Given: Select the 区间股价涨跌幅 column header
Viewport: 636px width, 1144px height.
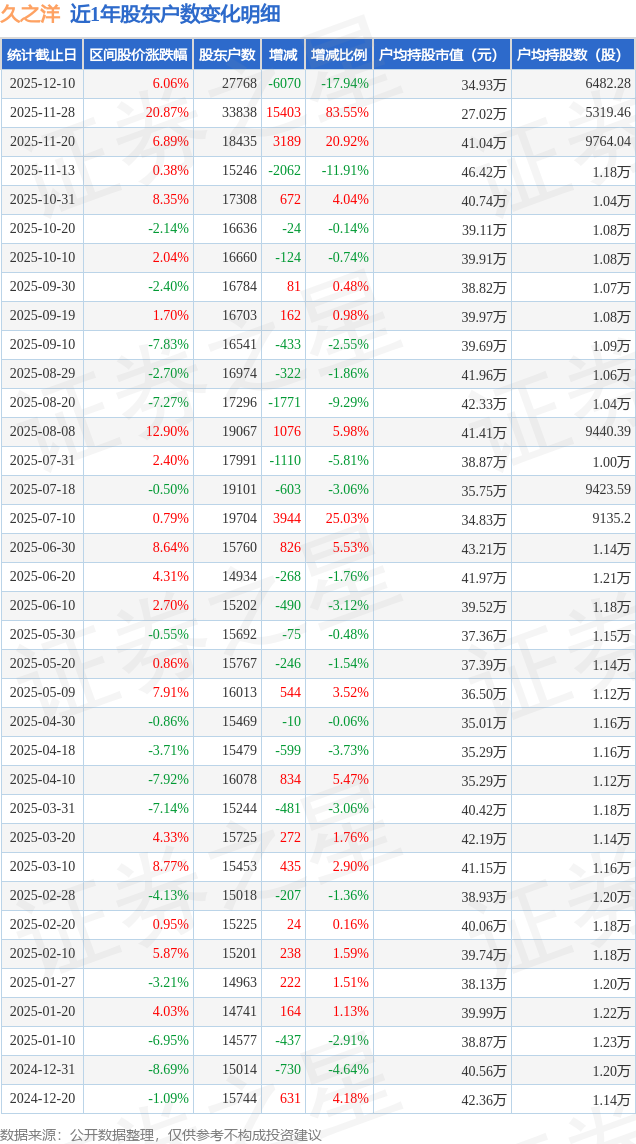Looking at the screenshot, I should [137, 55].
